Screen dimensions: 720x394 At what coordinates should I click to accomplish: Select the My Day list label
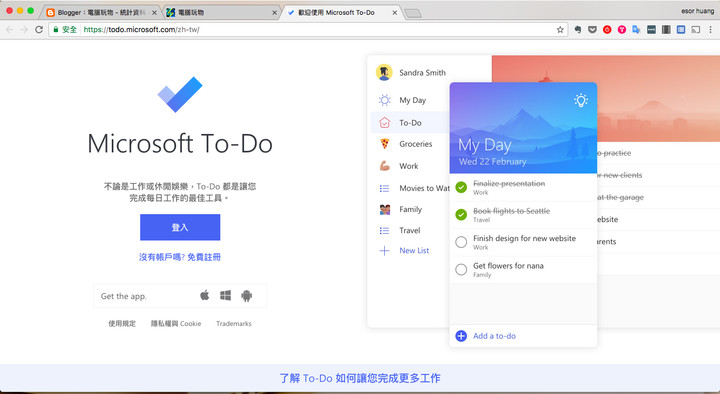[x=413, y=100]
